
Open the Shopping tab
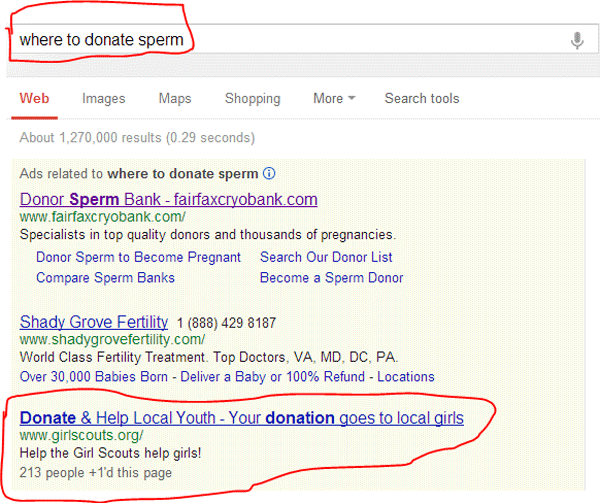253,99
